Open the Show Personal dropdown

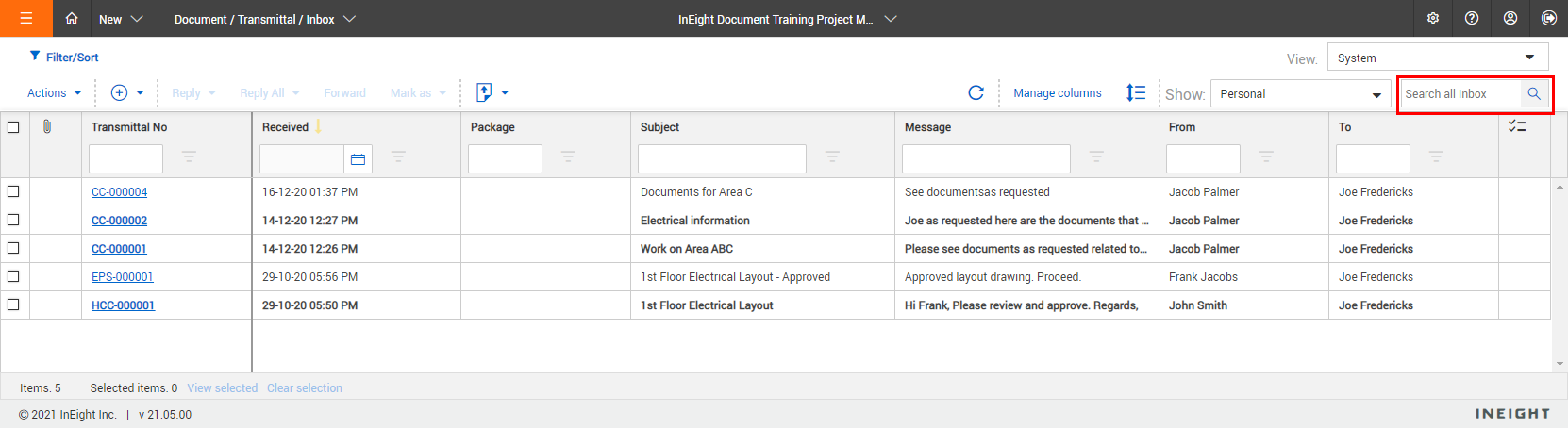click(x=1300, y=93)
